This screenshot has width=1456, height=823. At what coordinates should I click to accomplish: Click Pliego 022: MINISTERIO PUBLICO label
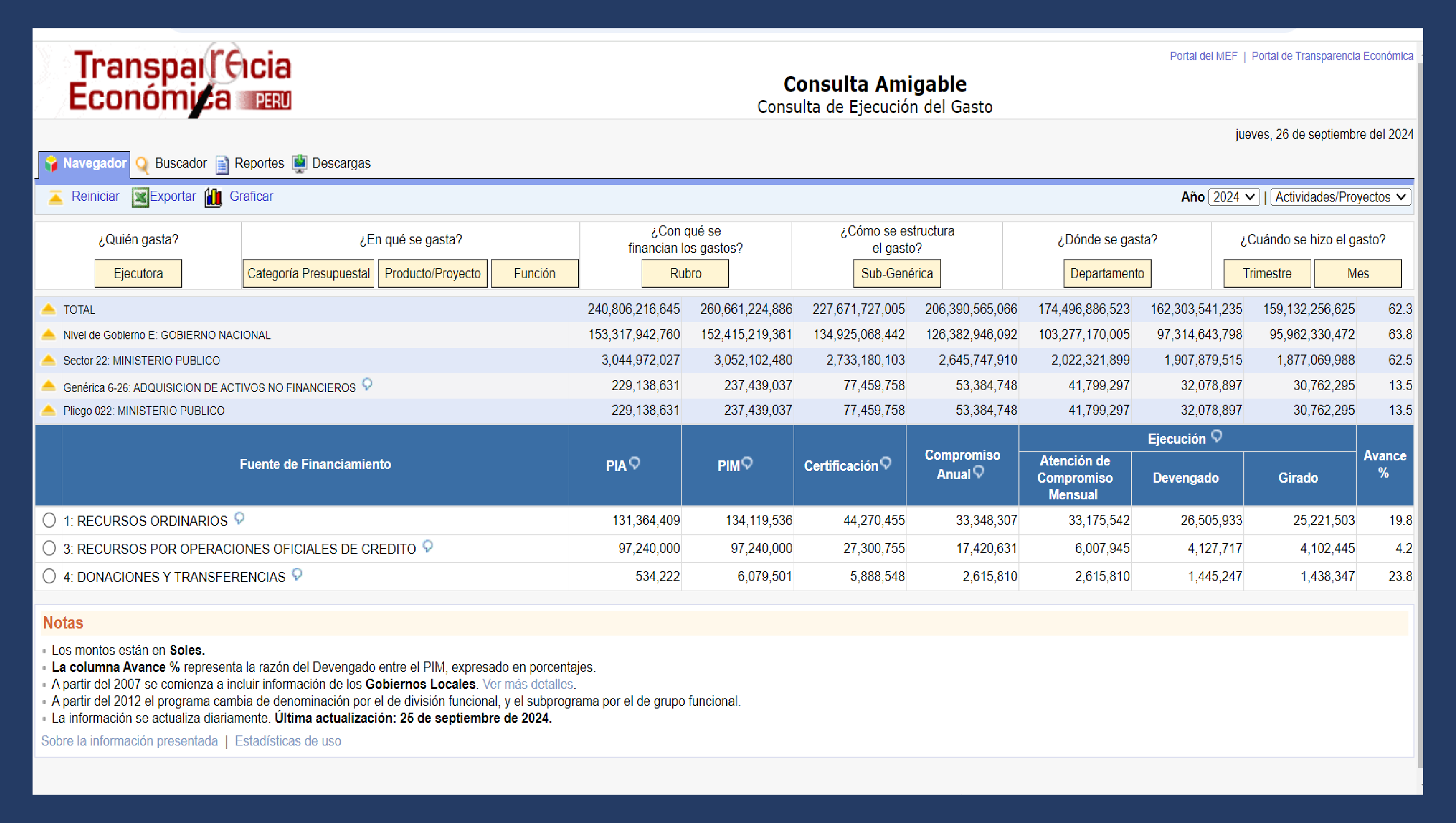[144, 411]
